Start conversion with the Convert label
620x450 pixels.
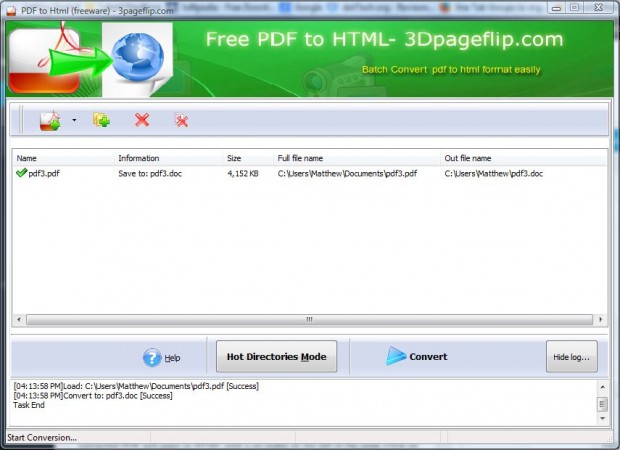click(x=428, y=357)
